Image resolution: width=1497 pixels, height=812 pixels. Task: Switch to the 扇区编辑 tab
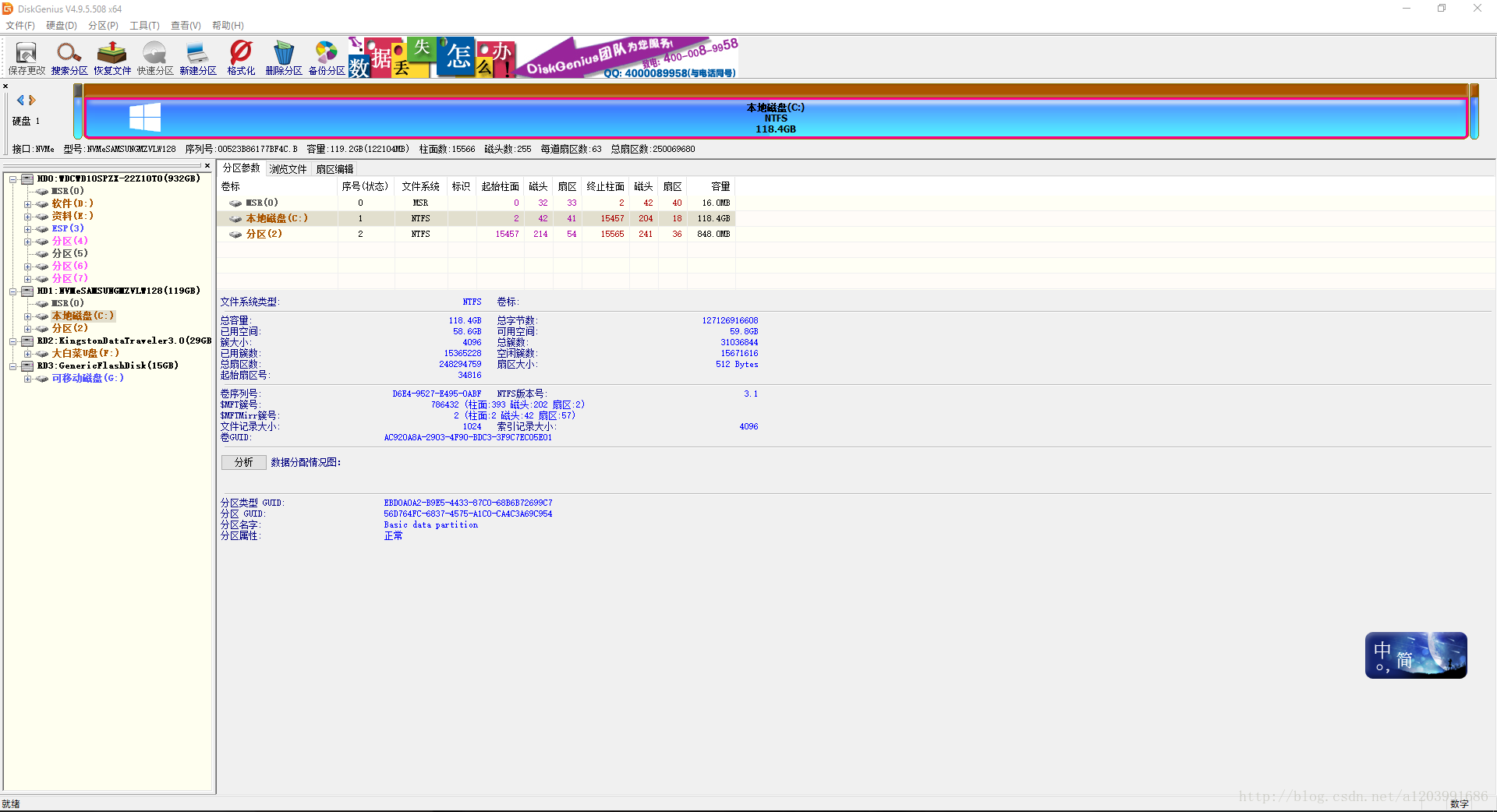click(x=334, y=169)
